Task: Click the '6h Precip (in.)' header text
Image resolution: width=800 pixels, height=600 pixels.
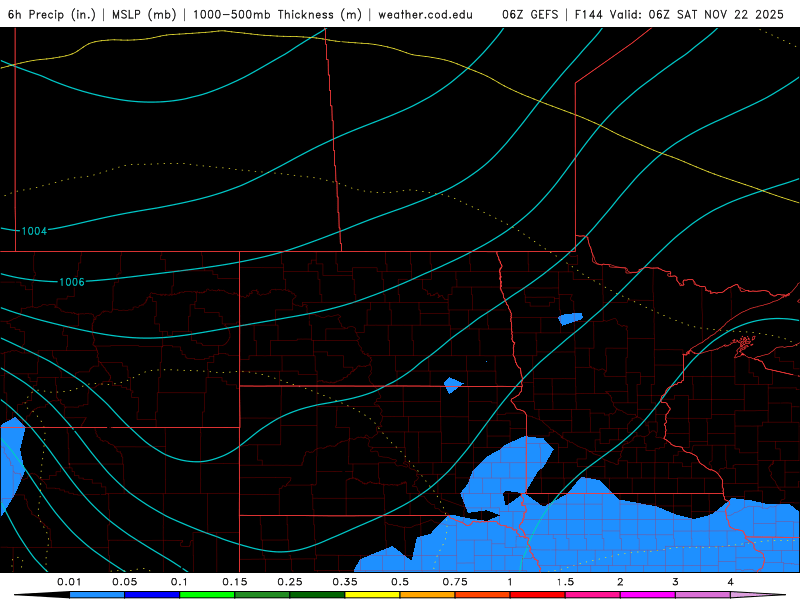Action: coord(52,14)
